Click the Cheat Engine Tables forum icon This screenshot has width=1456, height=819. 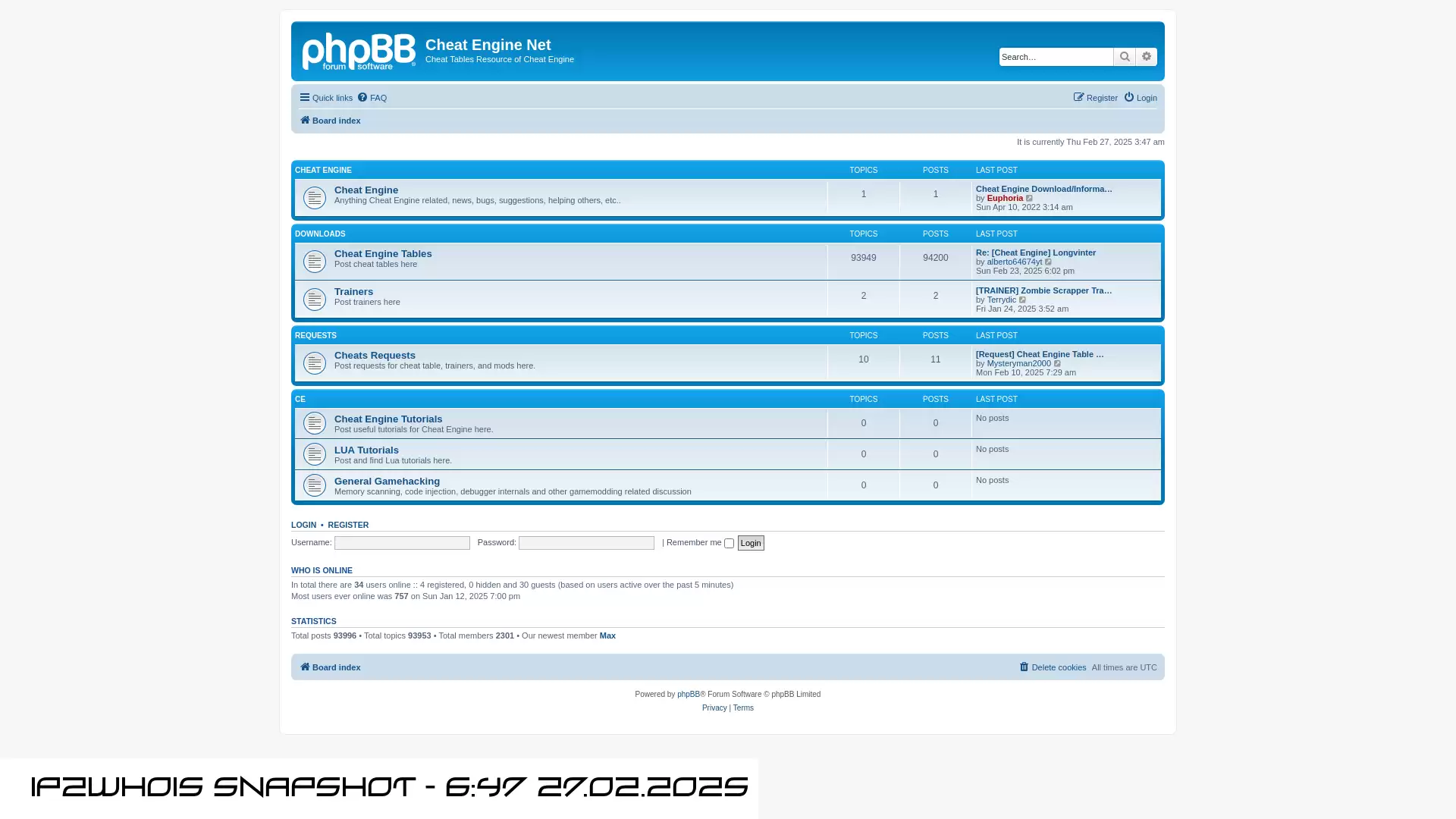[315, 262]
